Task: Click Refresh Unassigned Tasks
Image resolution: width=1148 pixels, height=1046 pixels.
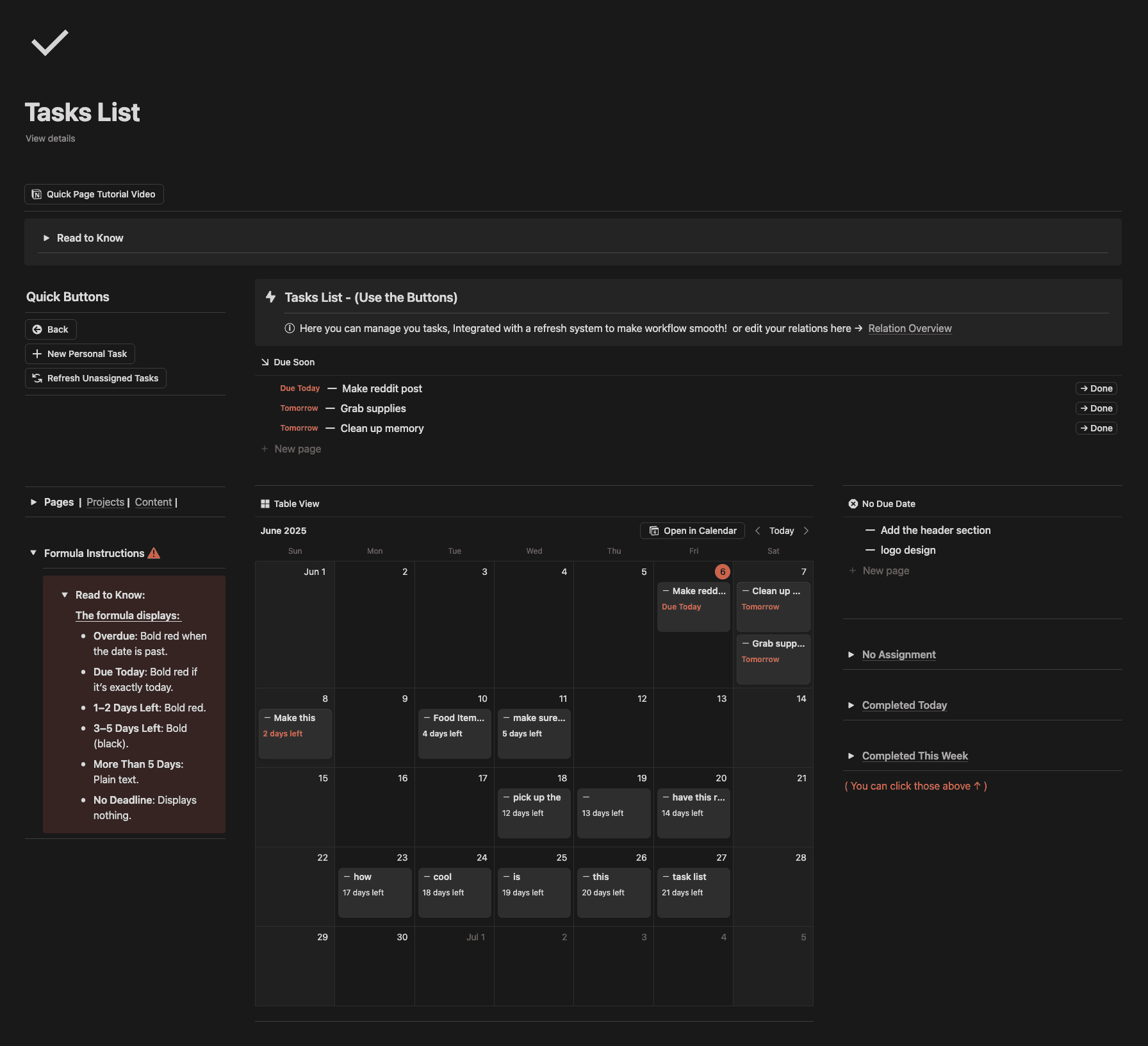Action: (95, 378)
